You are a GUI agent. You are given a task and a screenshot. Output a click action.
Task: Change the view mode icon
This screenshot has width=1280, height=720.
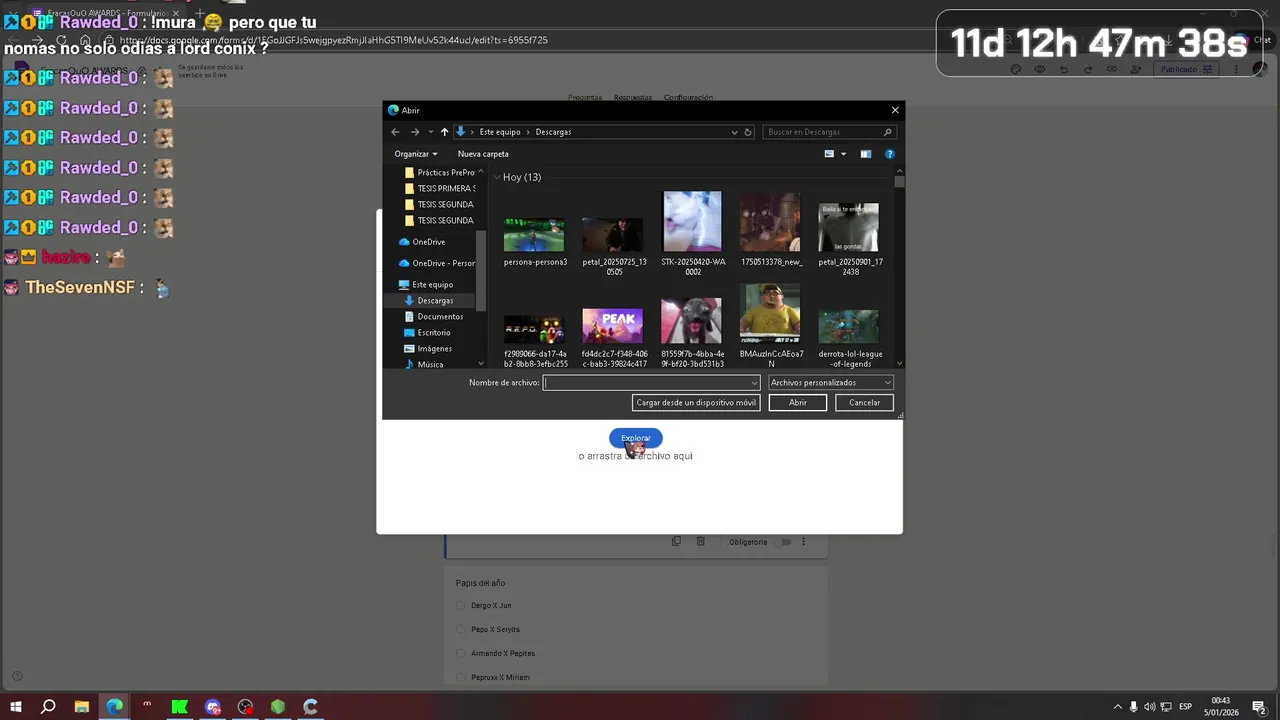(829, 154)
